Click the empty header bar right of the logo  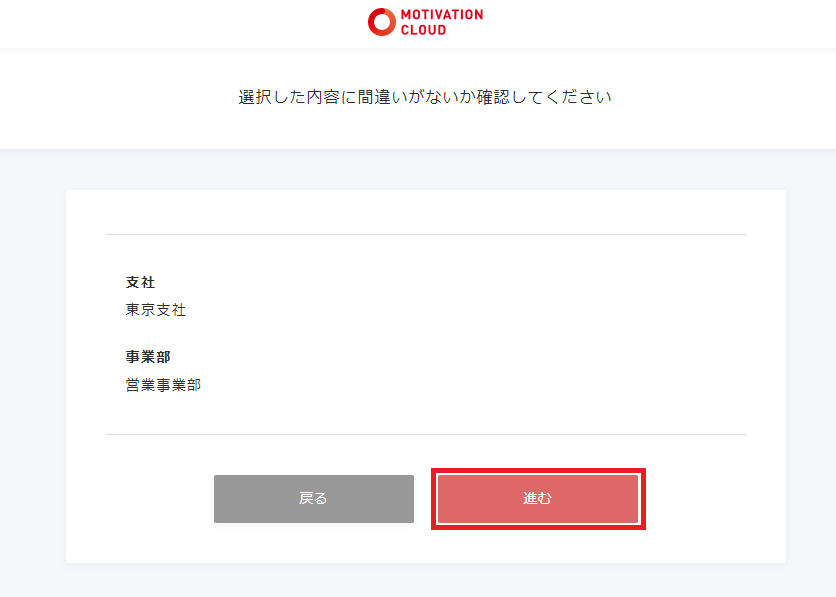[660, 23]
